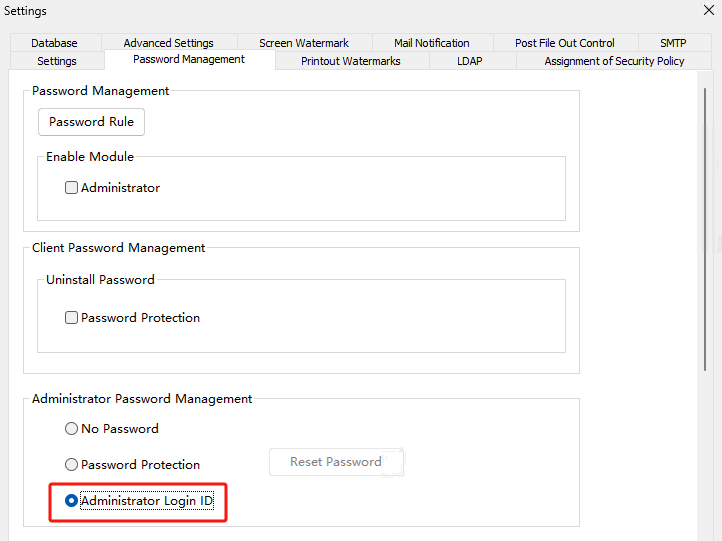Tick Password Protection checkbox under Uninstall Password
This screenshot has height=541, width=722.
pyautogui.click(x=72, y=318)
